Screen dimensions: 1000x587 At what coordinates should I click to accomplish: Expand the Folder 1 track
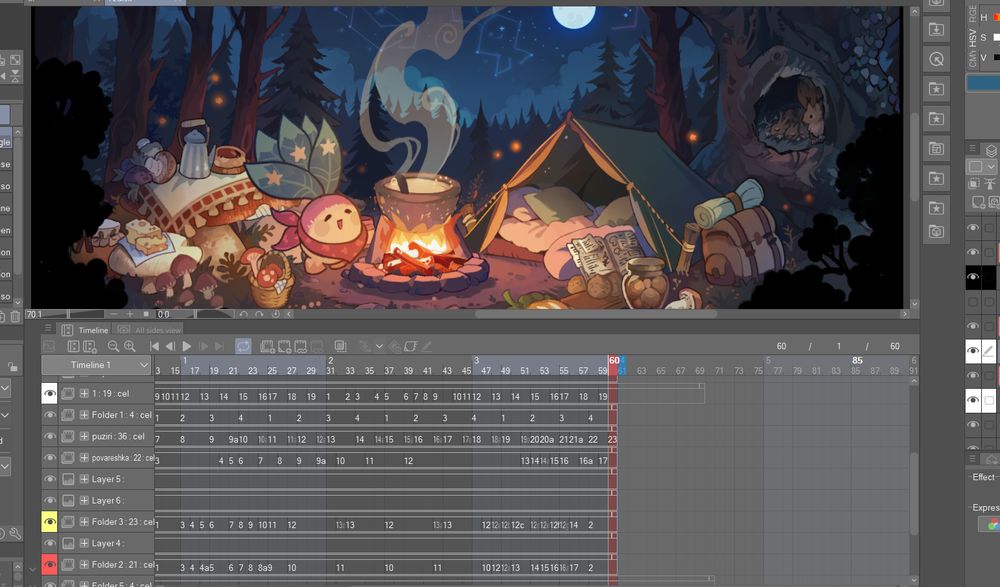(x=84, y=415)
